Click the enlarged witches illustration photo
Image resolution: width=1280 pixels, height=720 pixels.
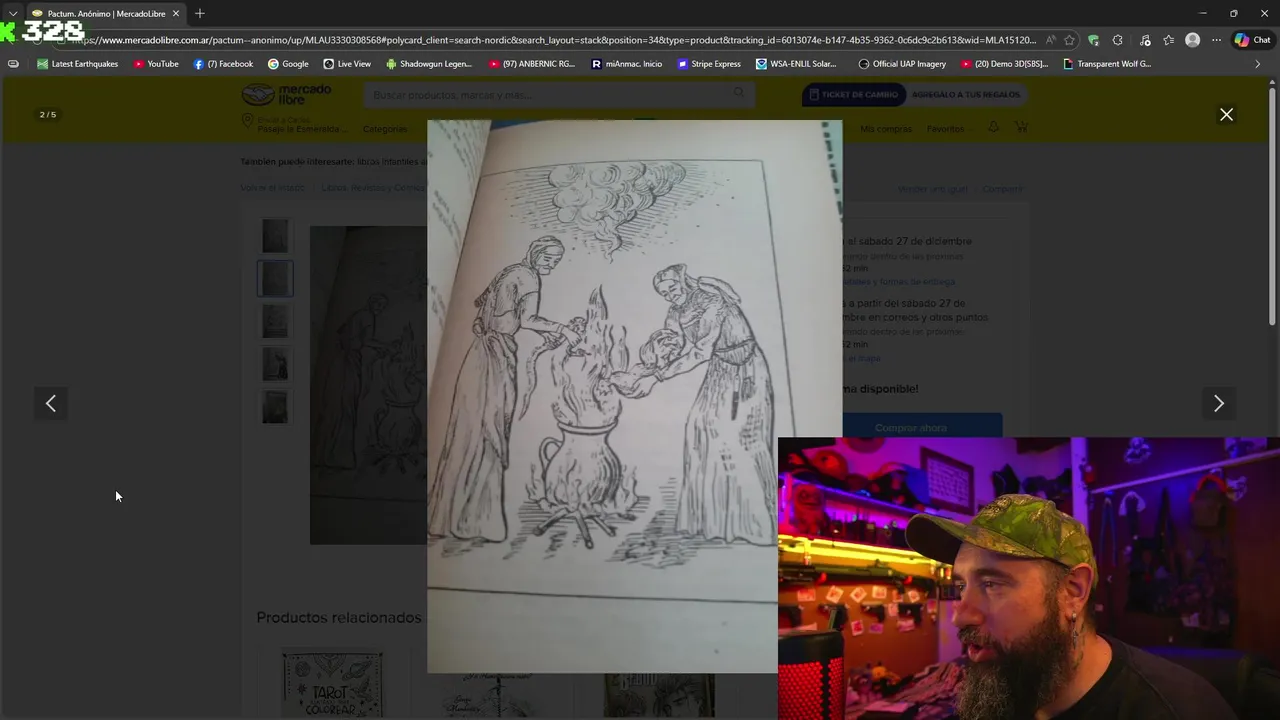pos(634,396)
